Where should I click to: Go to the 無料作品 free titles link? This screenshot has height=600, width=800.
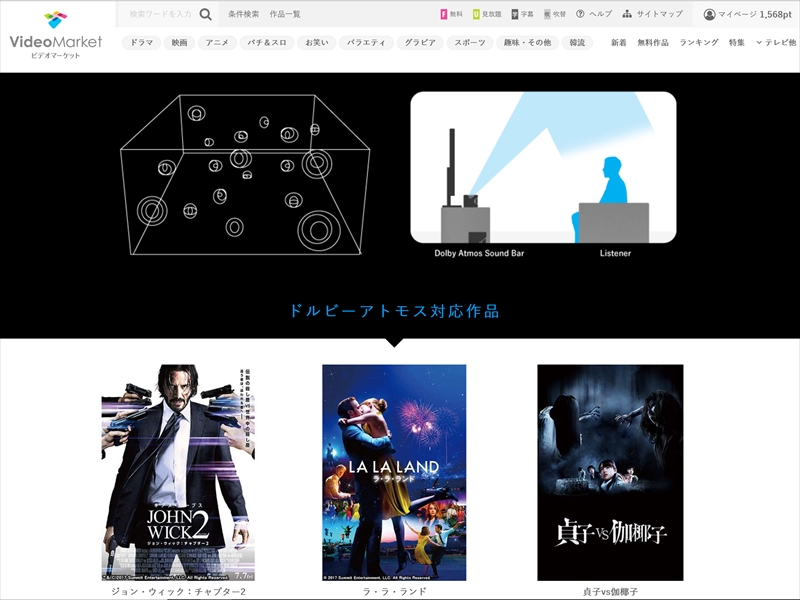click(653, 43)
